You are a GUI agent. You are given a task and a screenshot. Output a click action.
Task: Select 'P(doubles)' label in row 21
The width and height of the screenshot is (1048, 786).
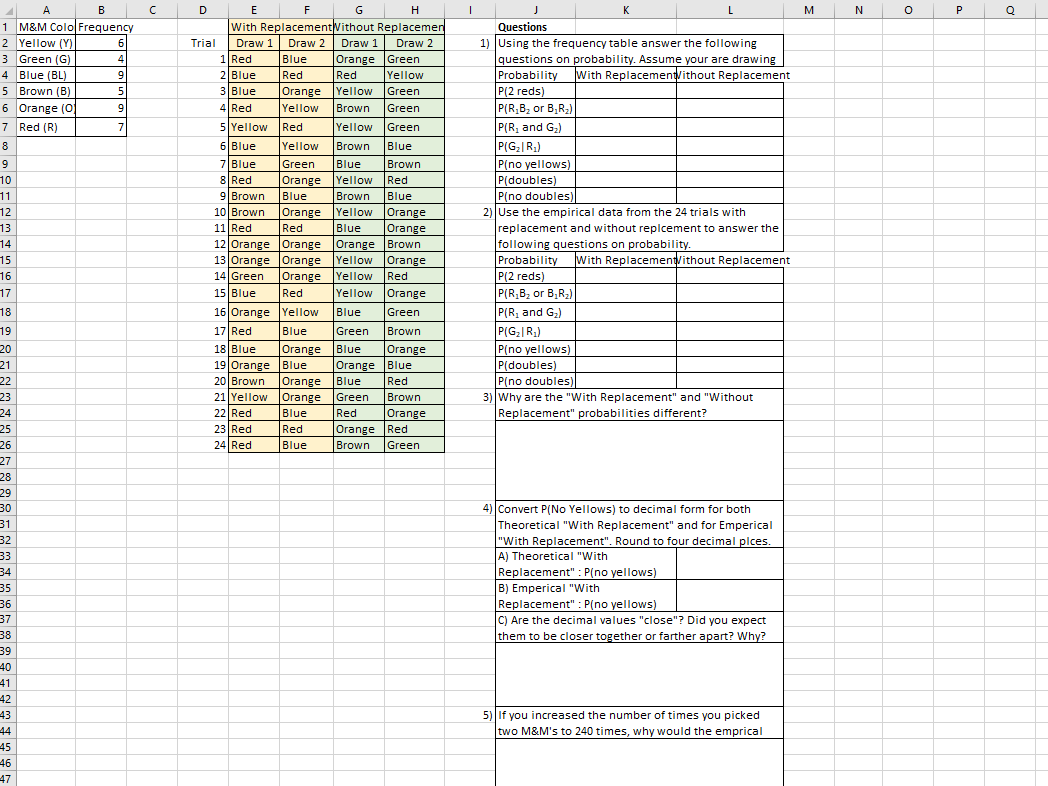(535, 365)
